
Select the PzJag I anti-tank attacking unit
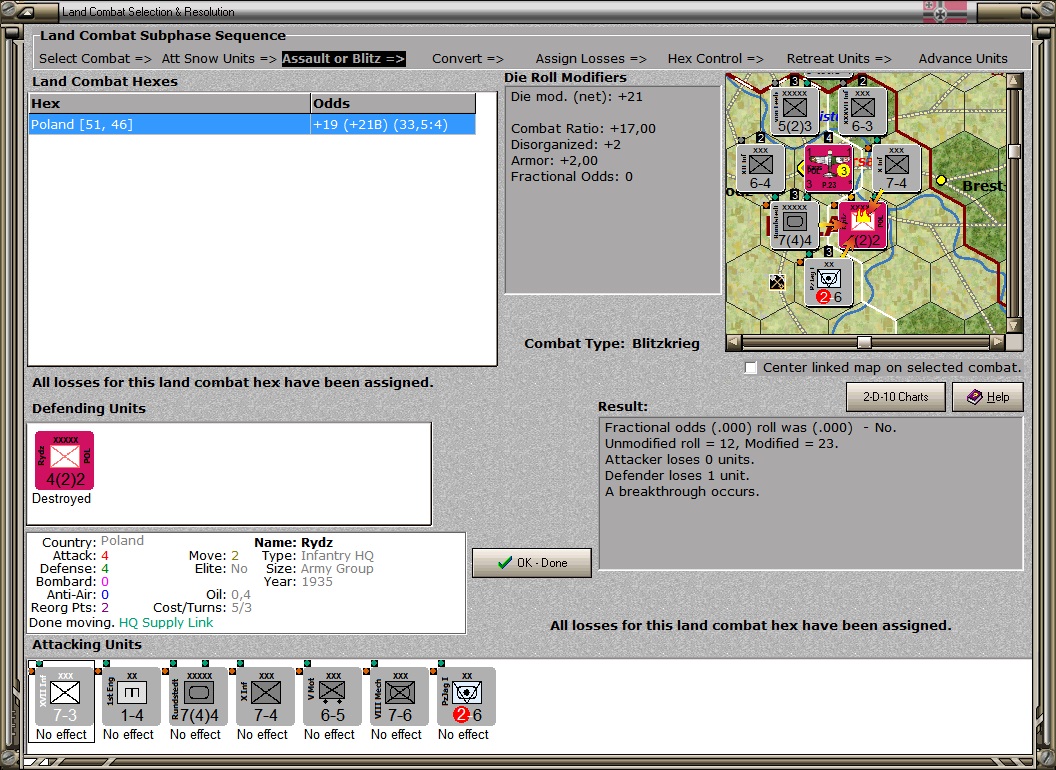(467, 697)
